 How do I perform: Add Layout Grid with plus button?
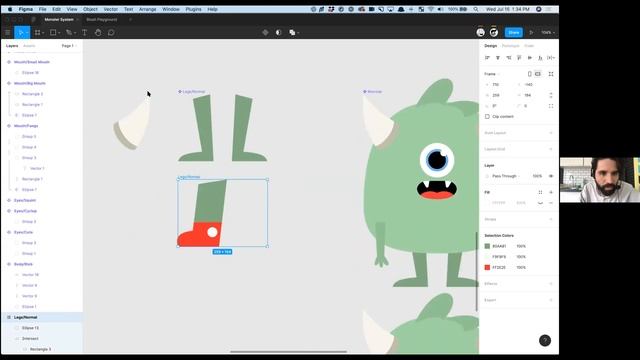pos(551,149)
